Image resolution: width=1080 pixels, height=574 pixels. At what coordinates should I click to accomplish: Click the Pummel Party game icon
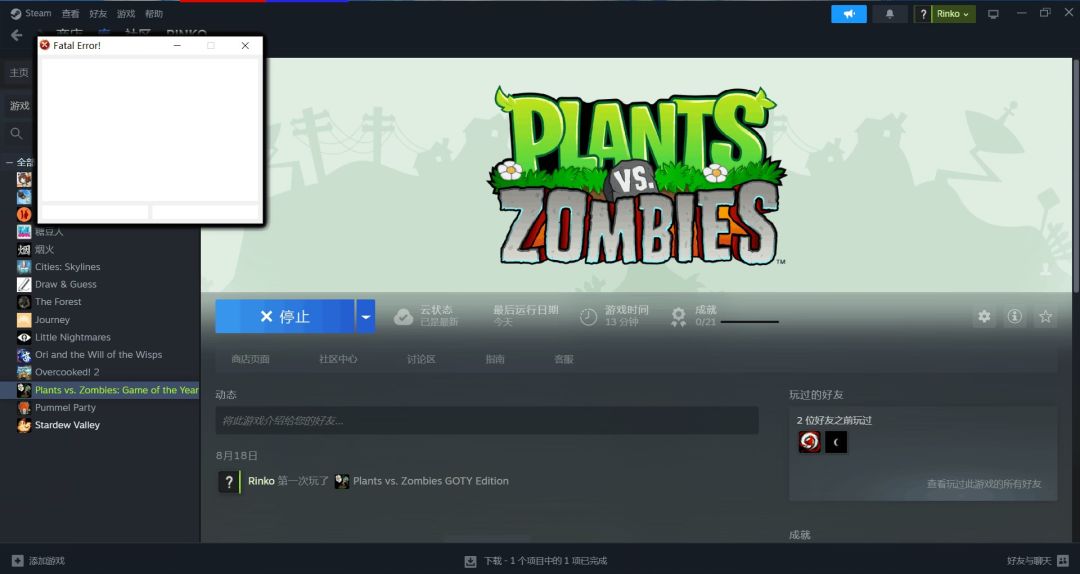[x=24, y=407]
